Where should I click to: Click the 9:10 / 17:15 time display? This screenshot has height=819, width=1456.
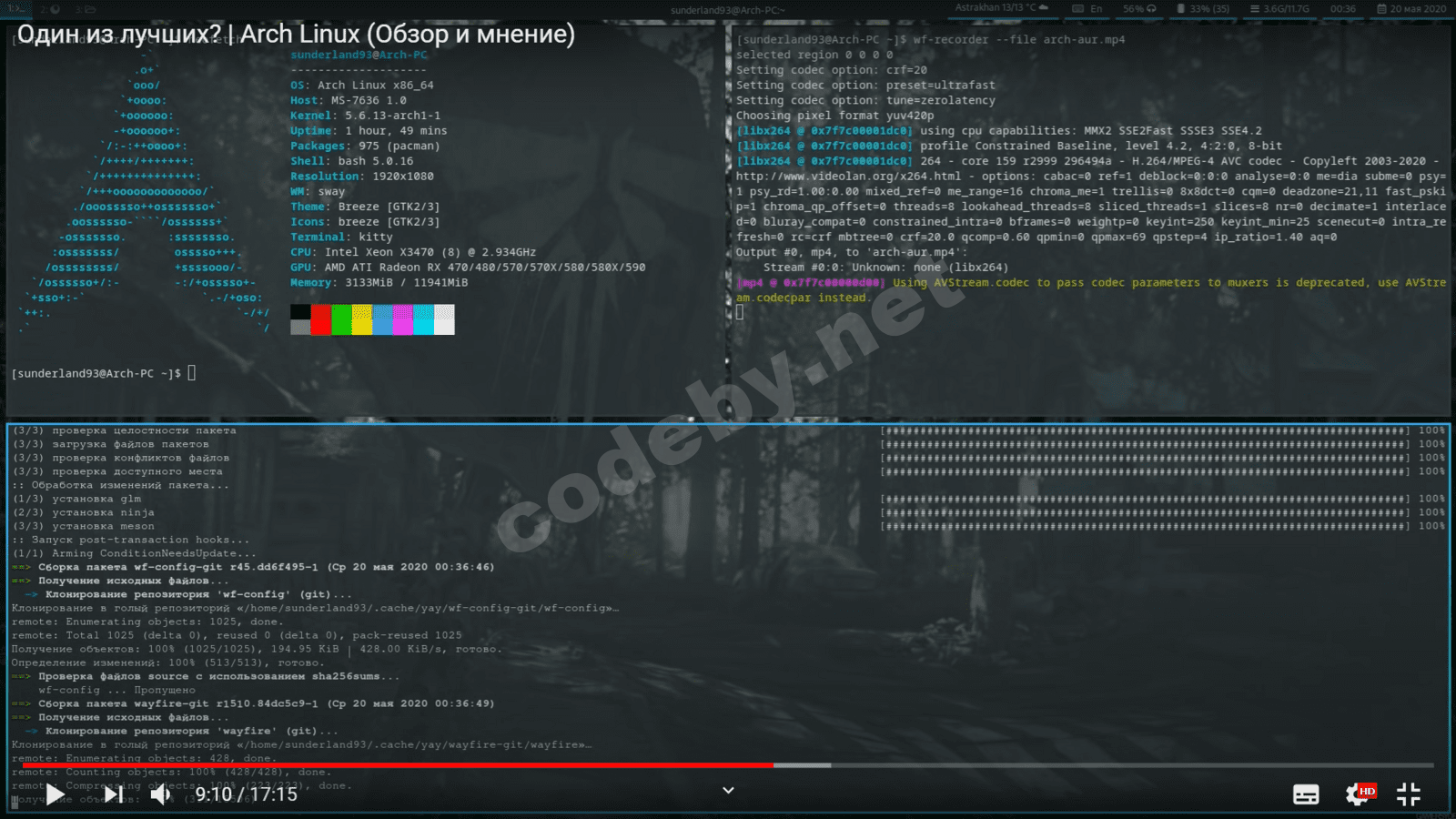tap(246, 794)
